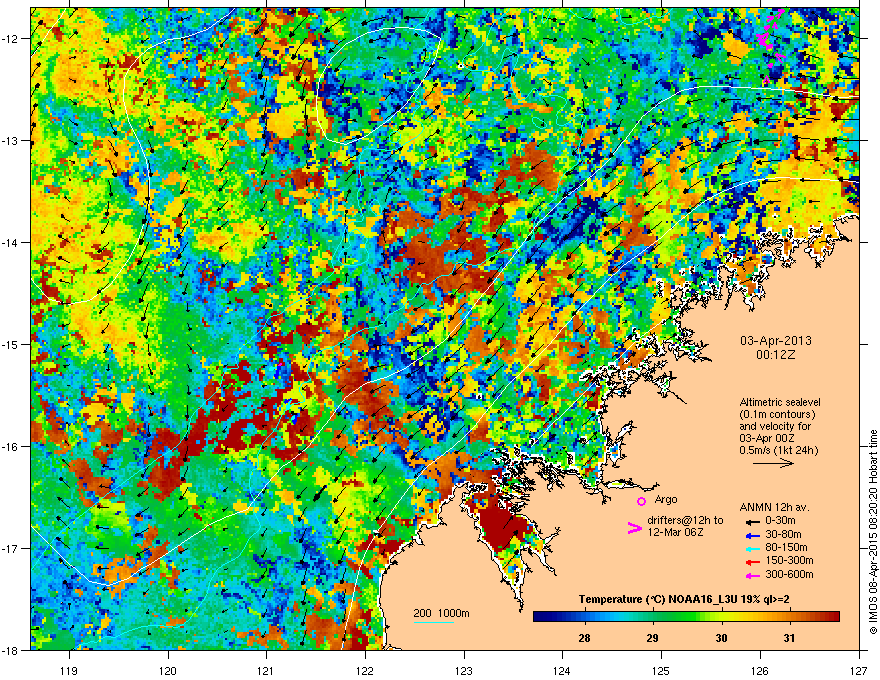Click the blue 30-80m arrow legend symbol

click(753, 535)
